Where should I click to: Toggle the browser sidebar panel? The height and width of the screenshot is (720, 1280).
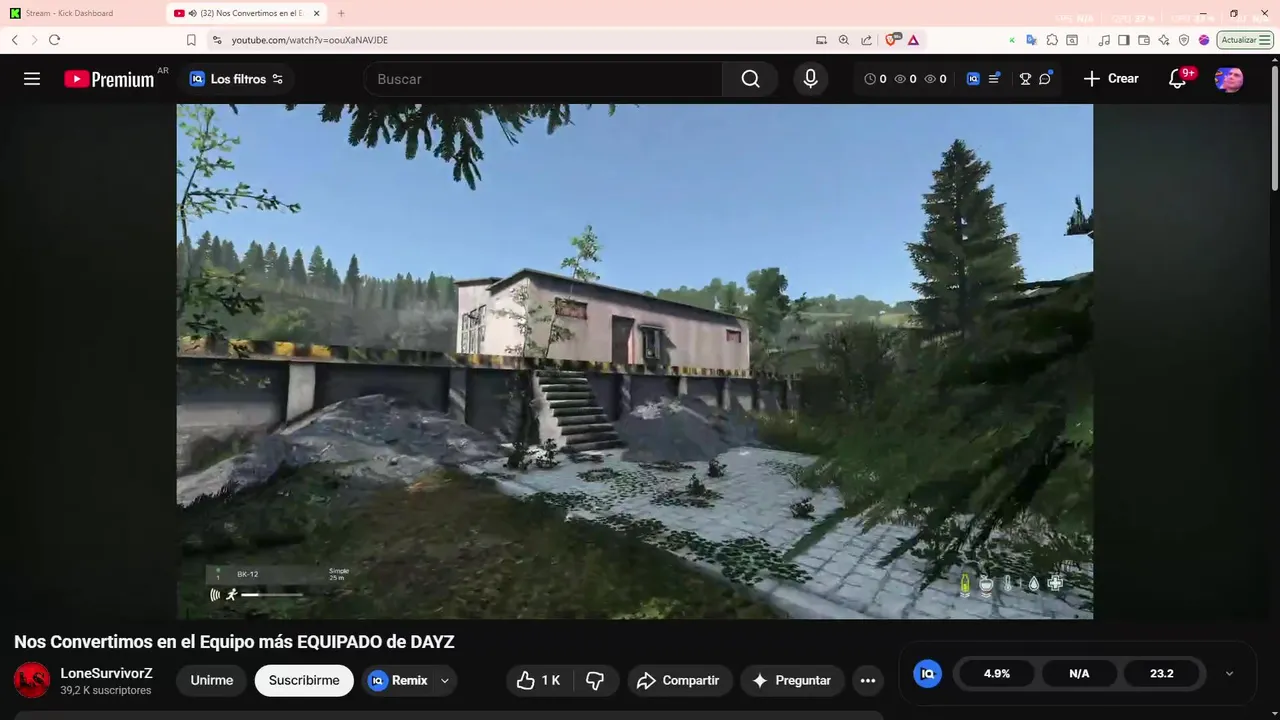click(x=1124, y=40)
